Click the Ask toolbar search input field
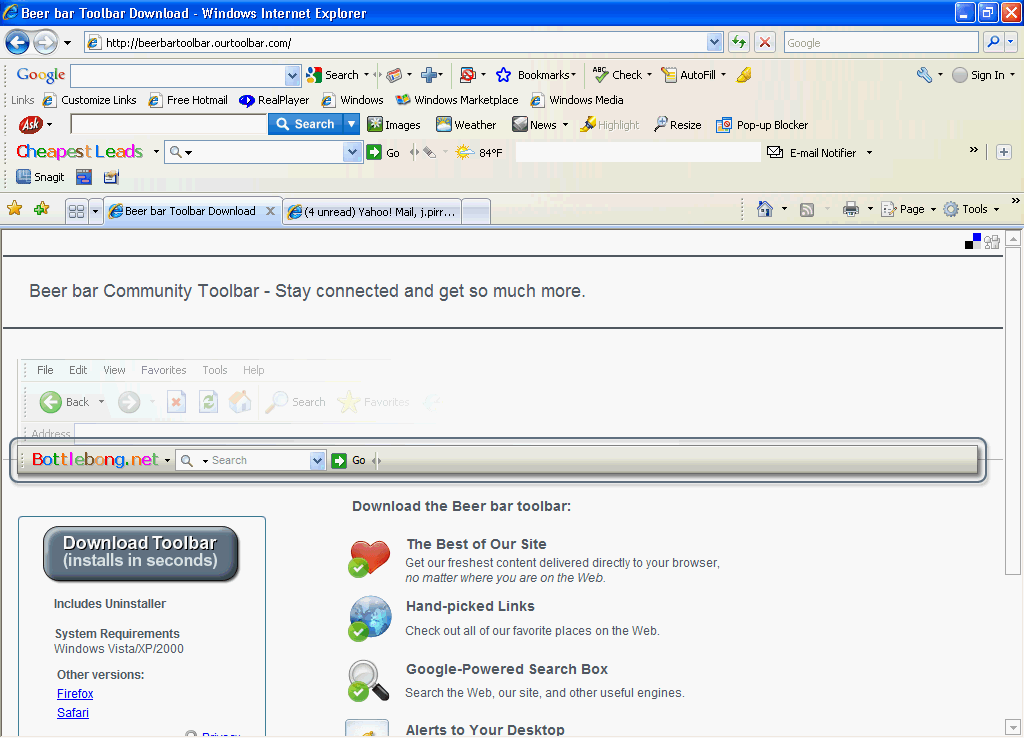Image resolution: width=1024 pixels, height=738 pixels. [x=168, y=125]
